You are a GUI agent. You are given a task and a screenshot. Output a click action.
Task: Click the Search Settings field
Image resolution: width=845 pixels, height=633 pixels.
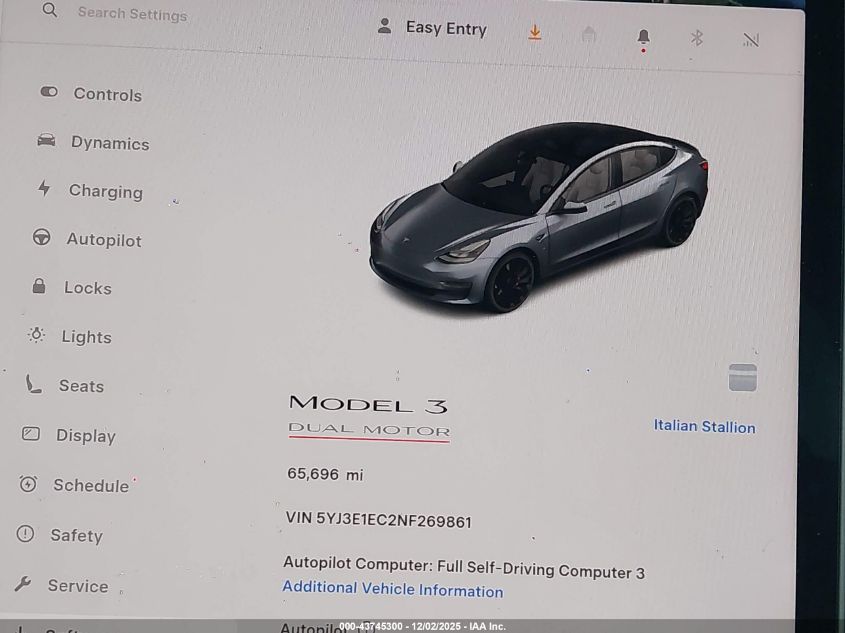click(x=133, y=13)
